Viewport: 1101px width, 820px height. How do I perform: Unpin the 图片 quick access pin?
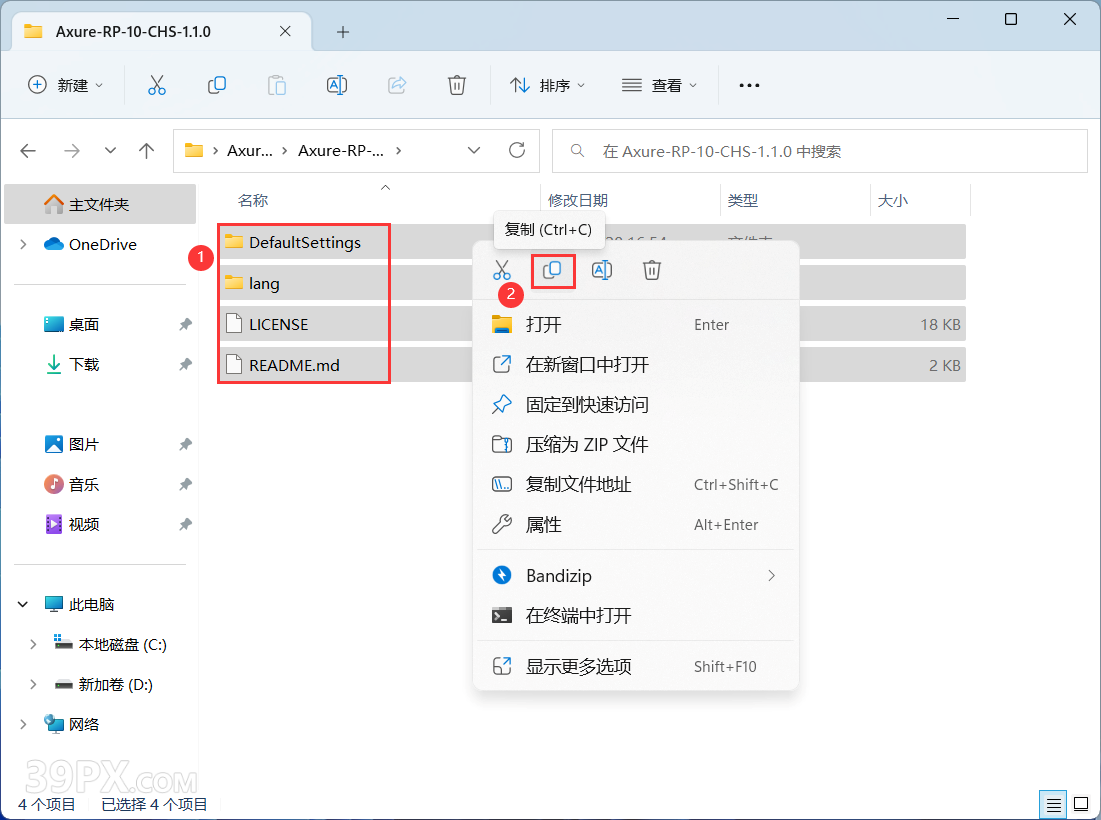pos(185,444)
